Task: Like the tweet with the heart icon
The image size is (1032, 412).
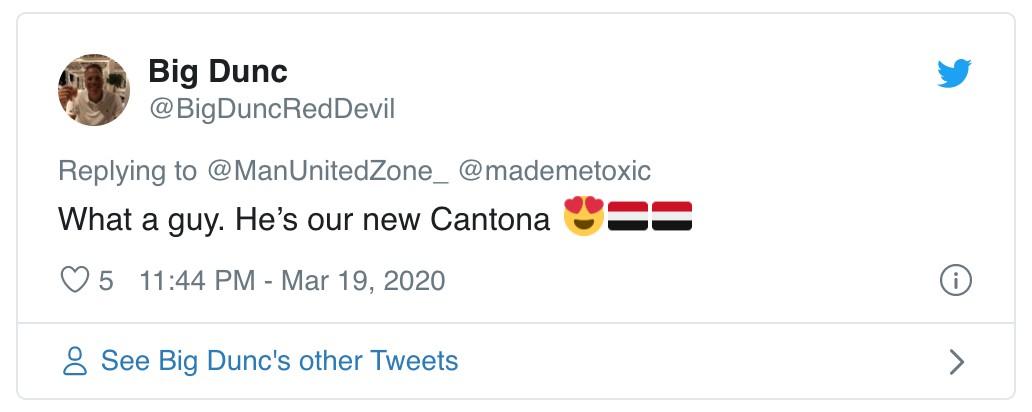Action: (76, 280)
